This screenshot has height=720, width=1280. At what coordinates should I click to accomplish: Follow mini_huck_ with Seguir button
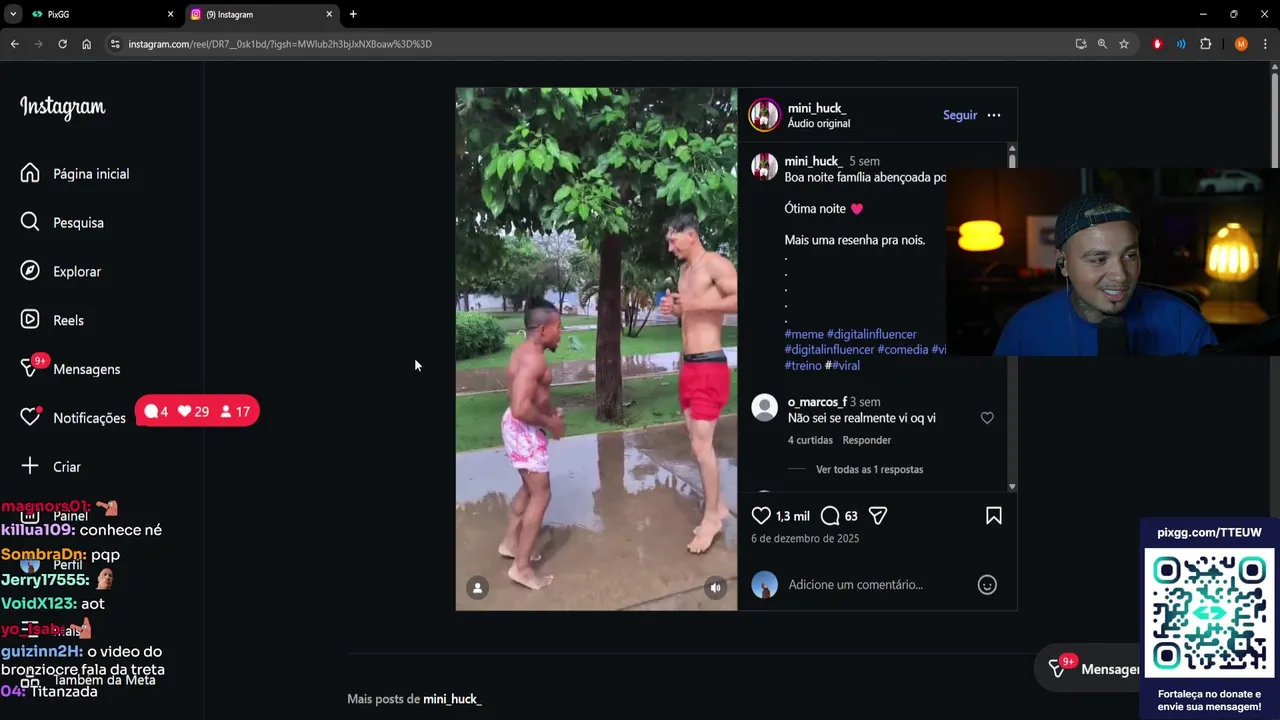tap(959, 115)
